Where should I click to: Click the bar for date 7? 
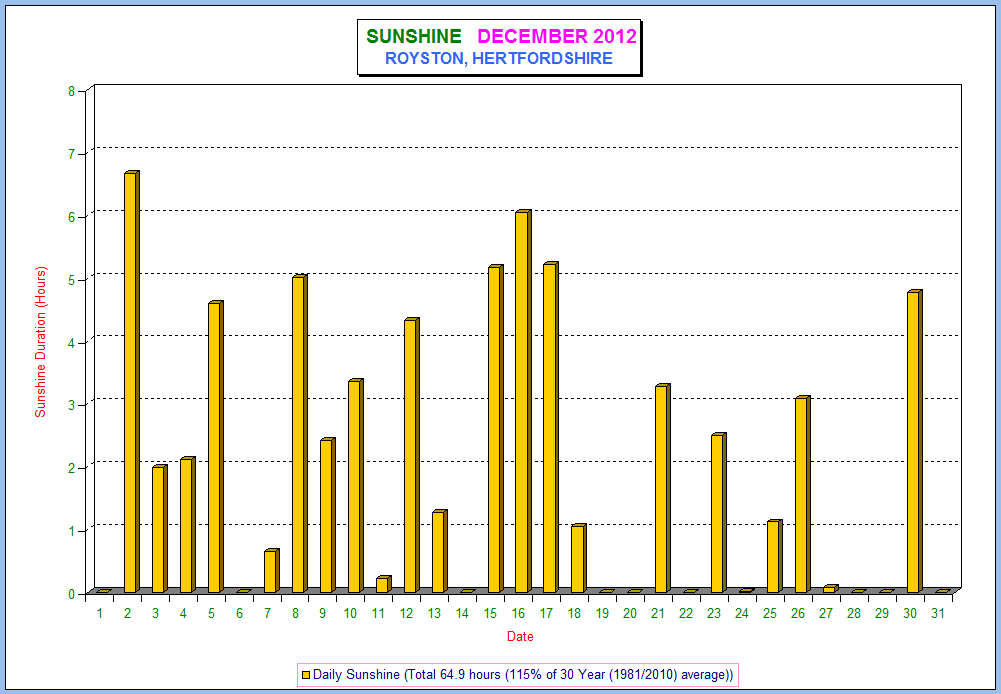pyautogui.click(x=271, y=571)
